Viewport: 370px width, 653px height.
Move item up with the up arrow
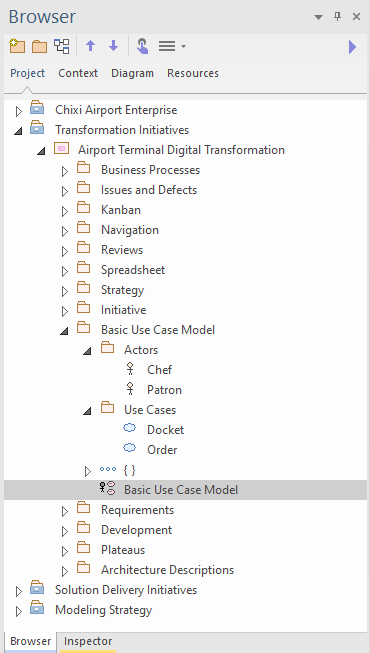(x=90, y=46)
